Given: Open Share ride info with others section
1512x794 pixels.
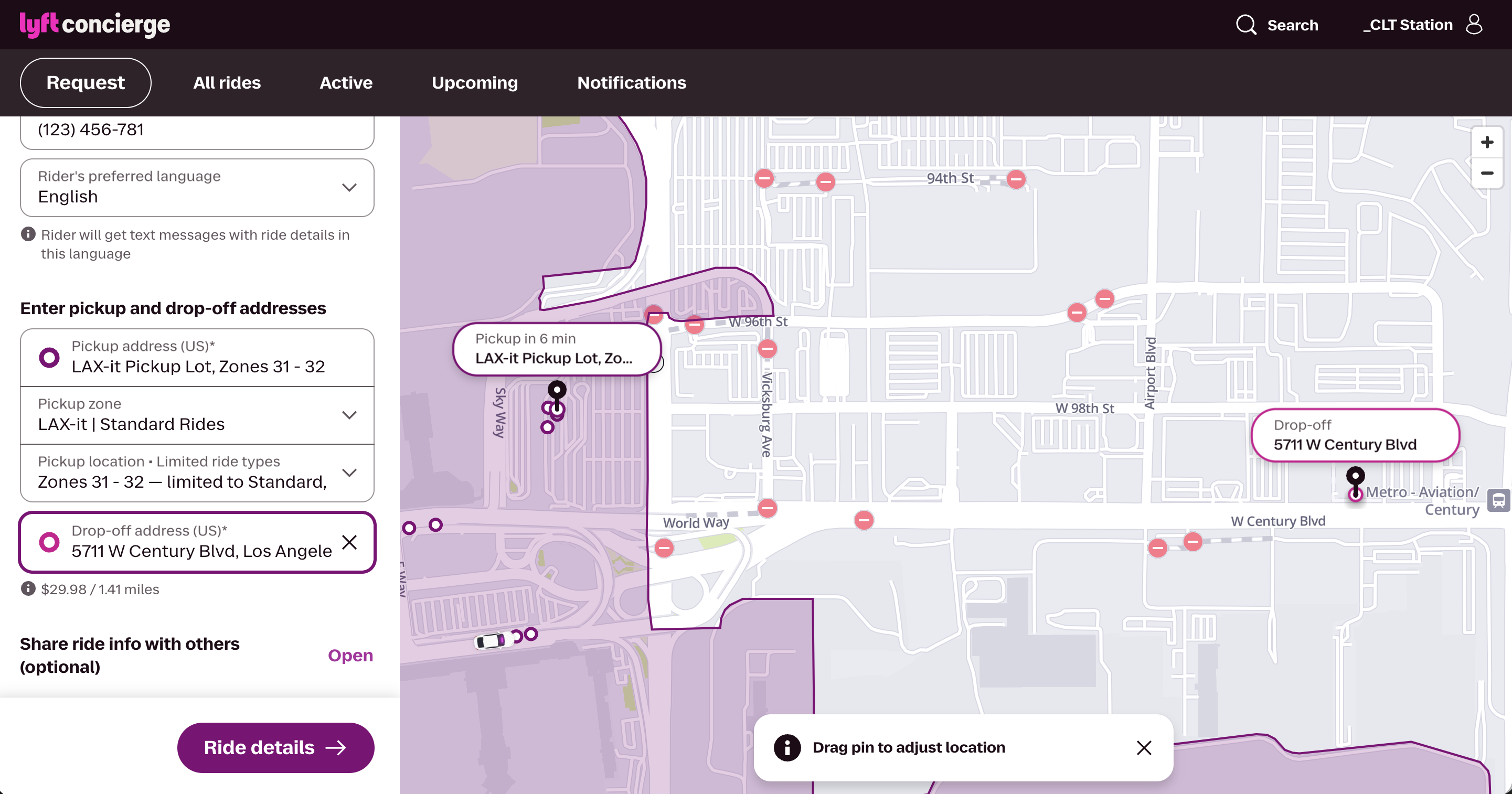Looking at the screenshot, I should pos(350,655).
